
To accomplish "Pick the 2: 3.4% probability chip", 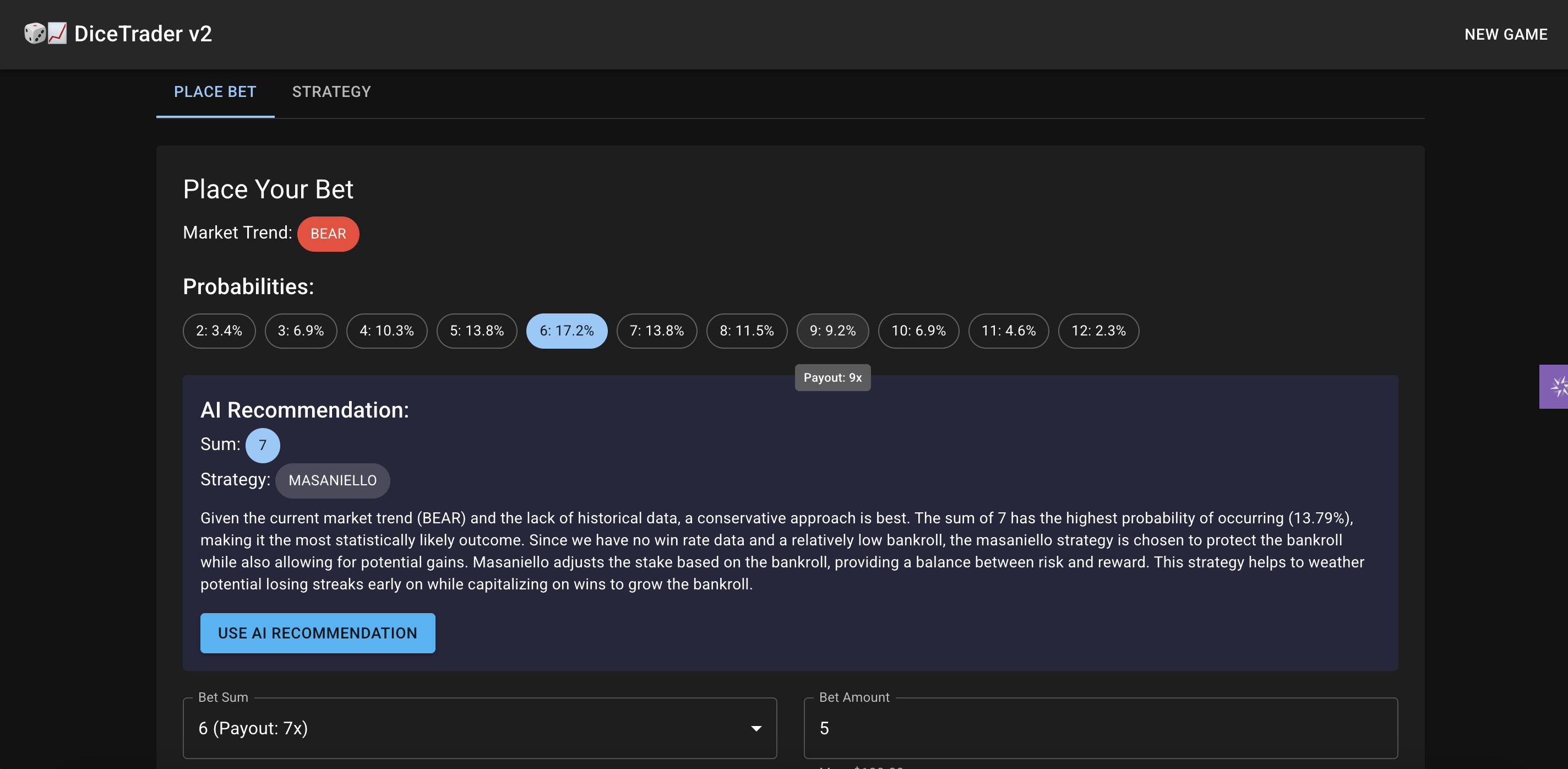I will 219,331.
